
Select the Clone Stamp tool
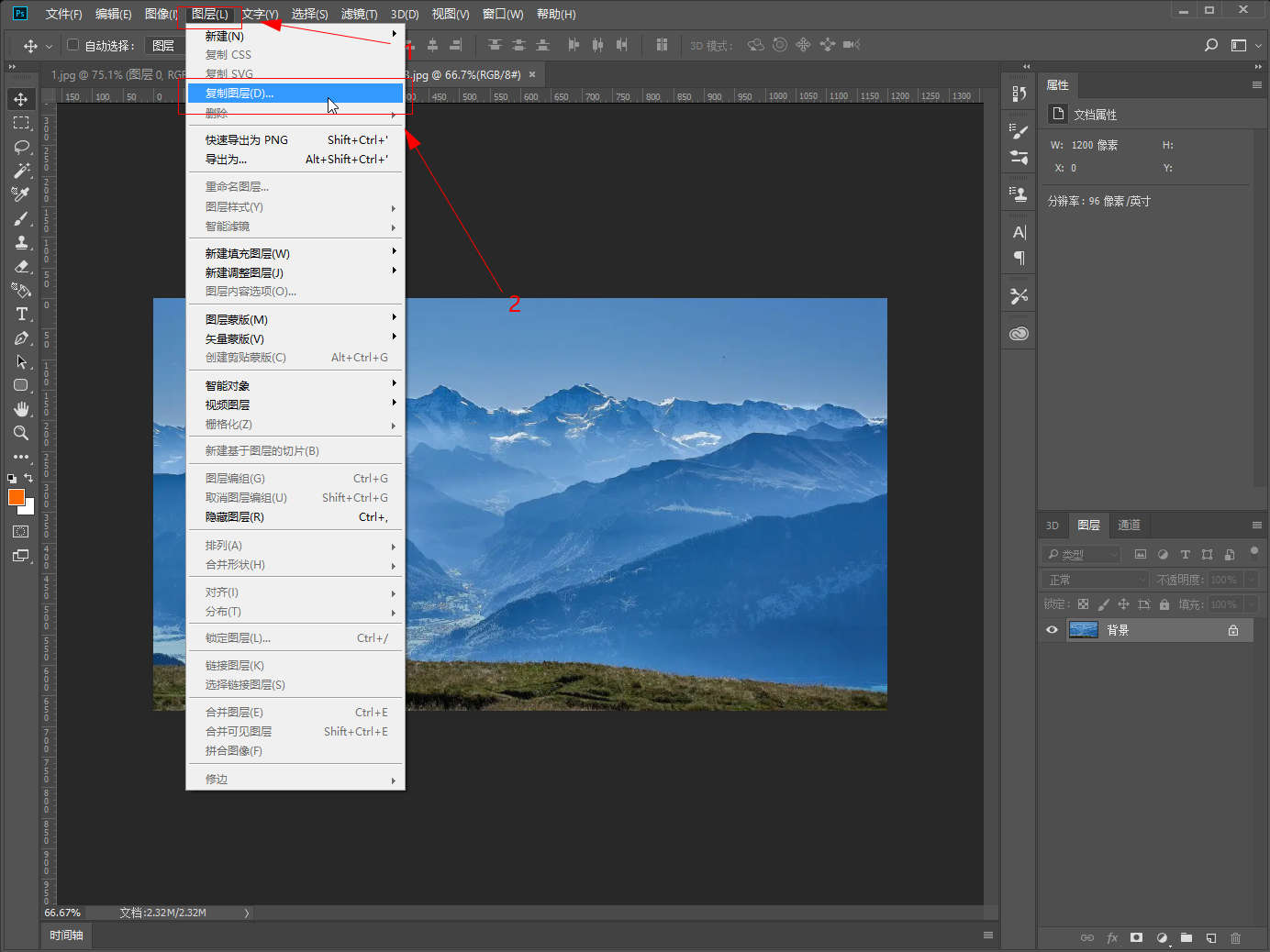pyautogui.click(x=21, y=242)
